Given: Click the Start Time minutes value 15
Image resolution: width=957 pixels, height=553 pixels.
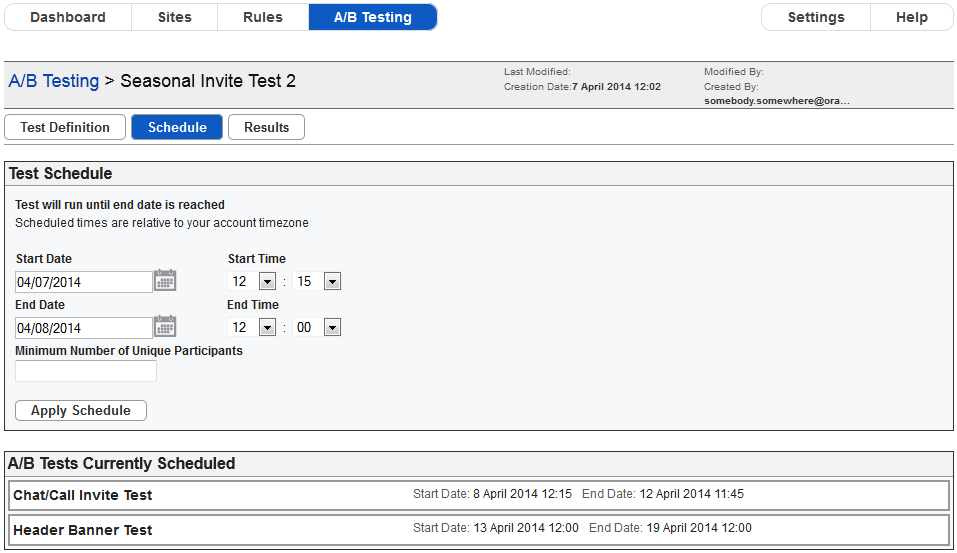Looking at the screenshot, I should pyautogui.click(x=304, y=281).
